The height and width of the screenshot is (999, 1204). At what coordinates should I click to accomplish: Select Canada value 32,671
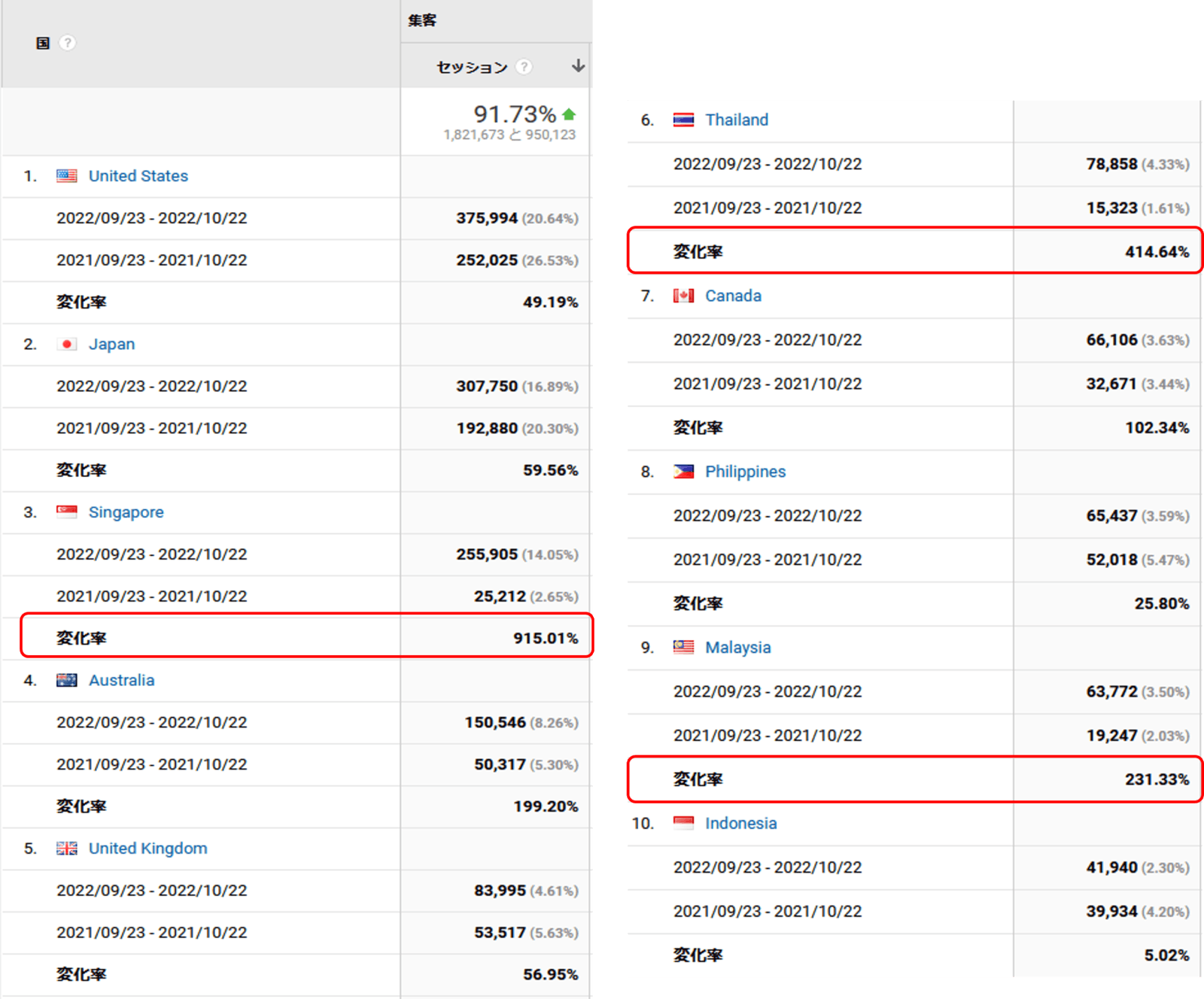coord(1111,384)
